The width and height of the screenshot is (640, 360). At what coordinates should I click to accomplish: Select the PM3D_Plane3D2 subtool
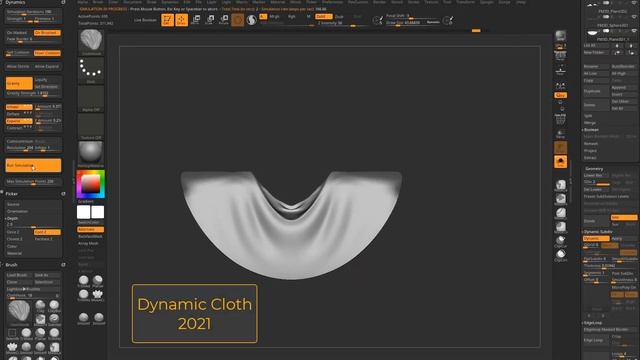[612, 11]
